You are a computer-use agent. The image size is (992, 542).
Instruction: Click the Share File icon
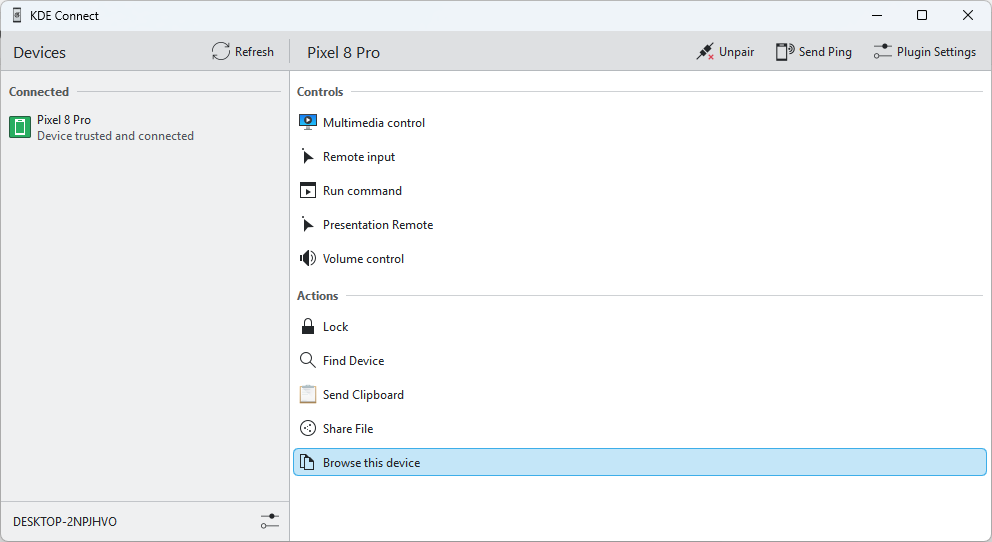[x=307, y=429]
